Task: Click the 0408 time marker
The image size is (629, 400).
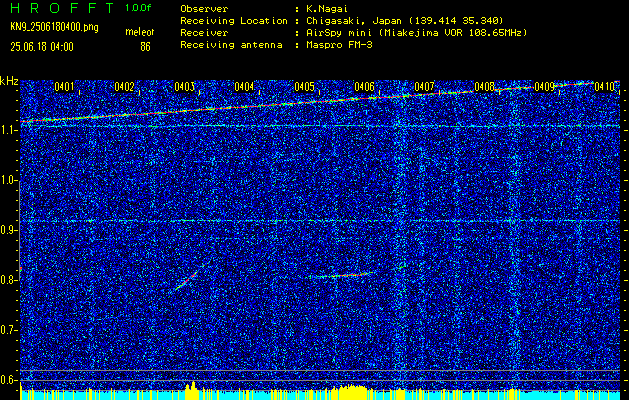Action: [x=484, y=86]
